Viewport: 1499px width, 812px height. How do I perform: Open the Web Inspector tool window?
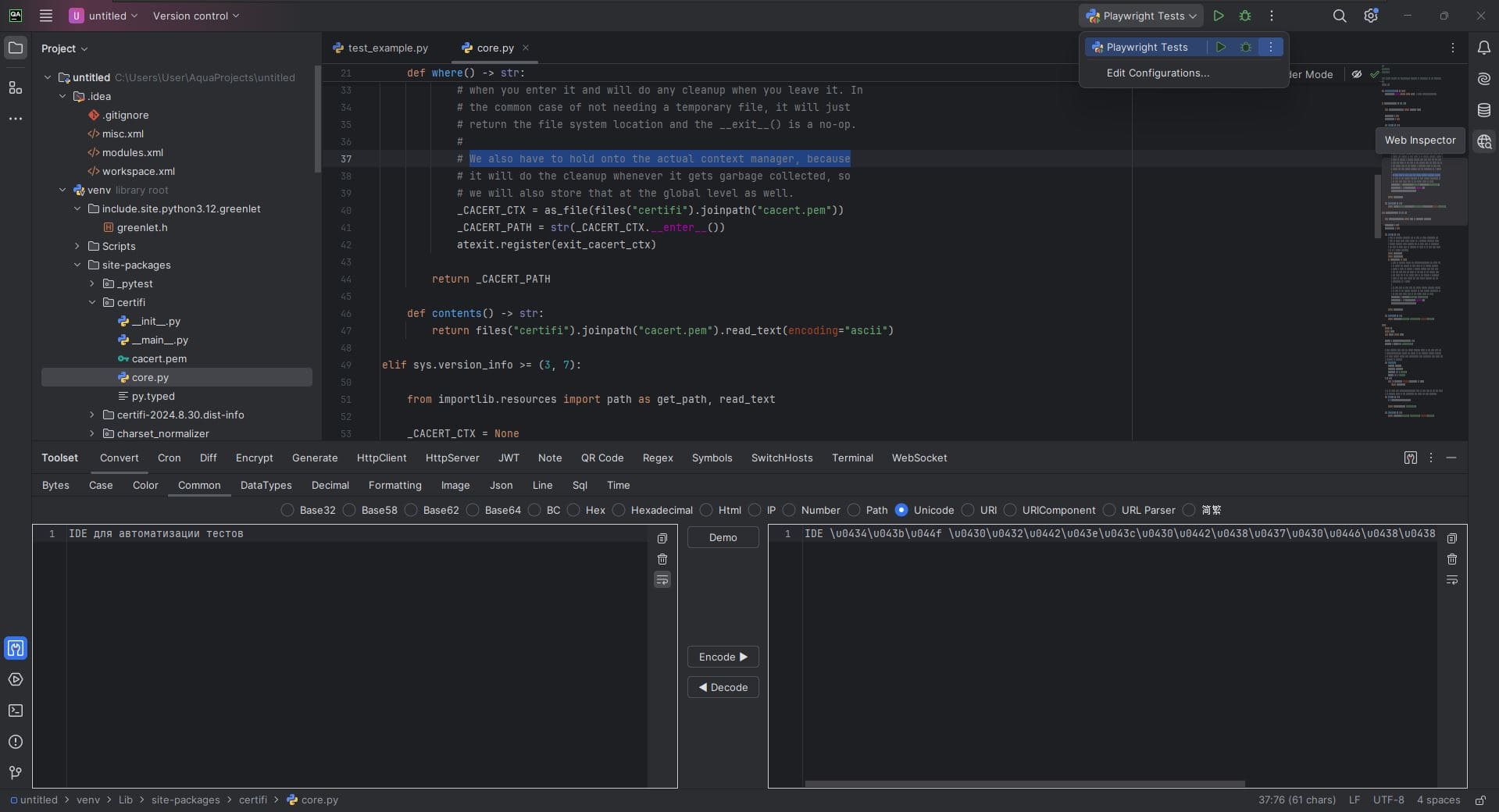(1483, 141)
